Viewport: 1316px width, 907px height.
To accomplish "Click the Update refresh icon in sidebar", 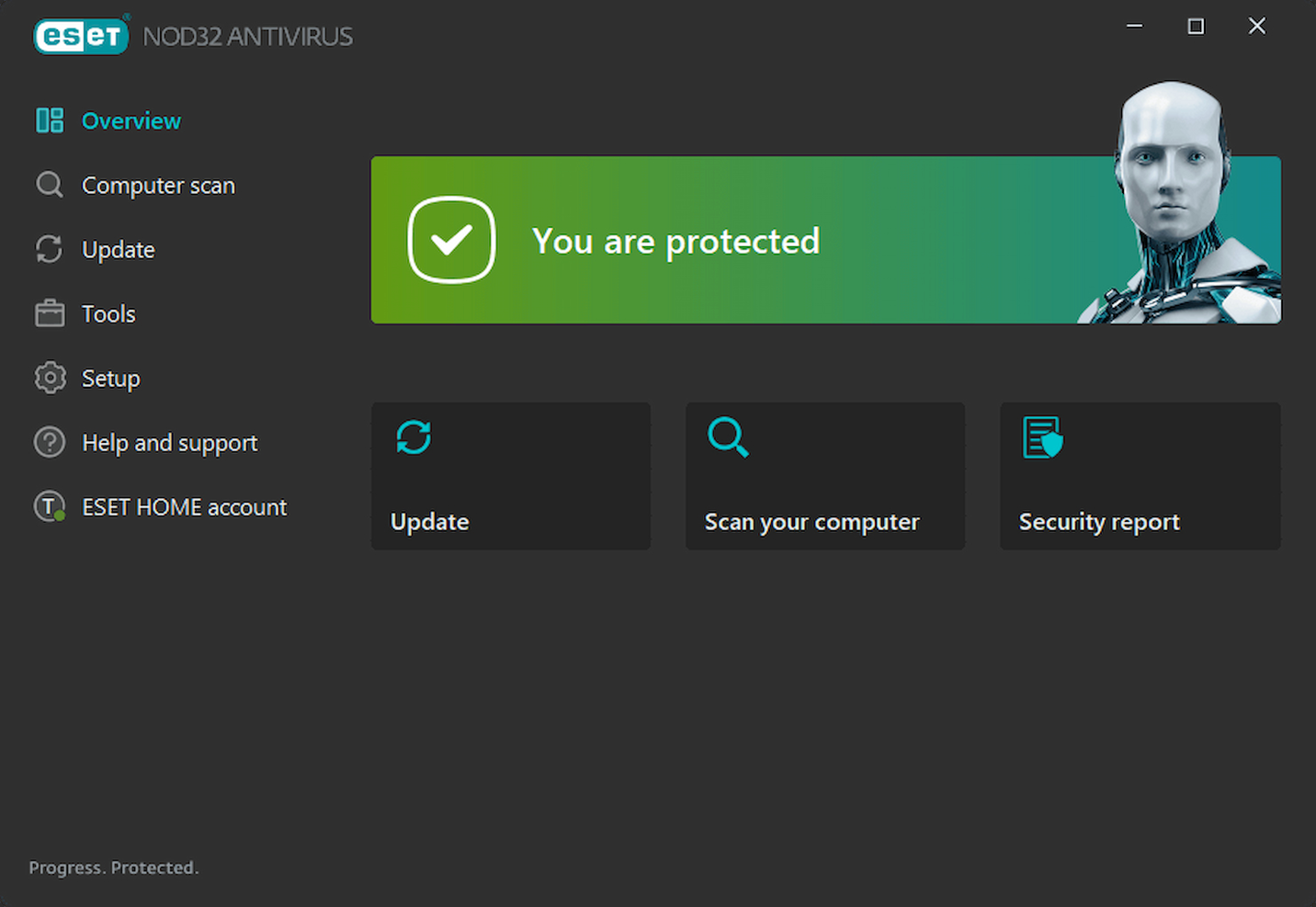I will 49,249.
